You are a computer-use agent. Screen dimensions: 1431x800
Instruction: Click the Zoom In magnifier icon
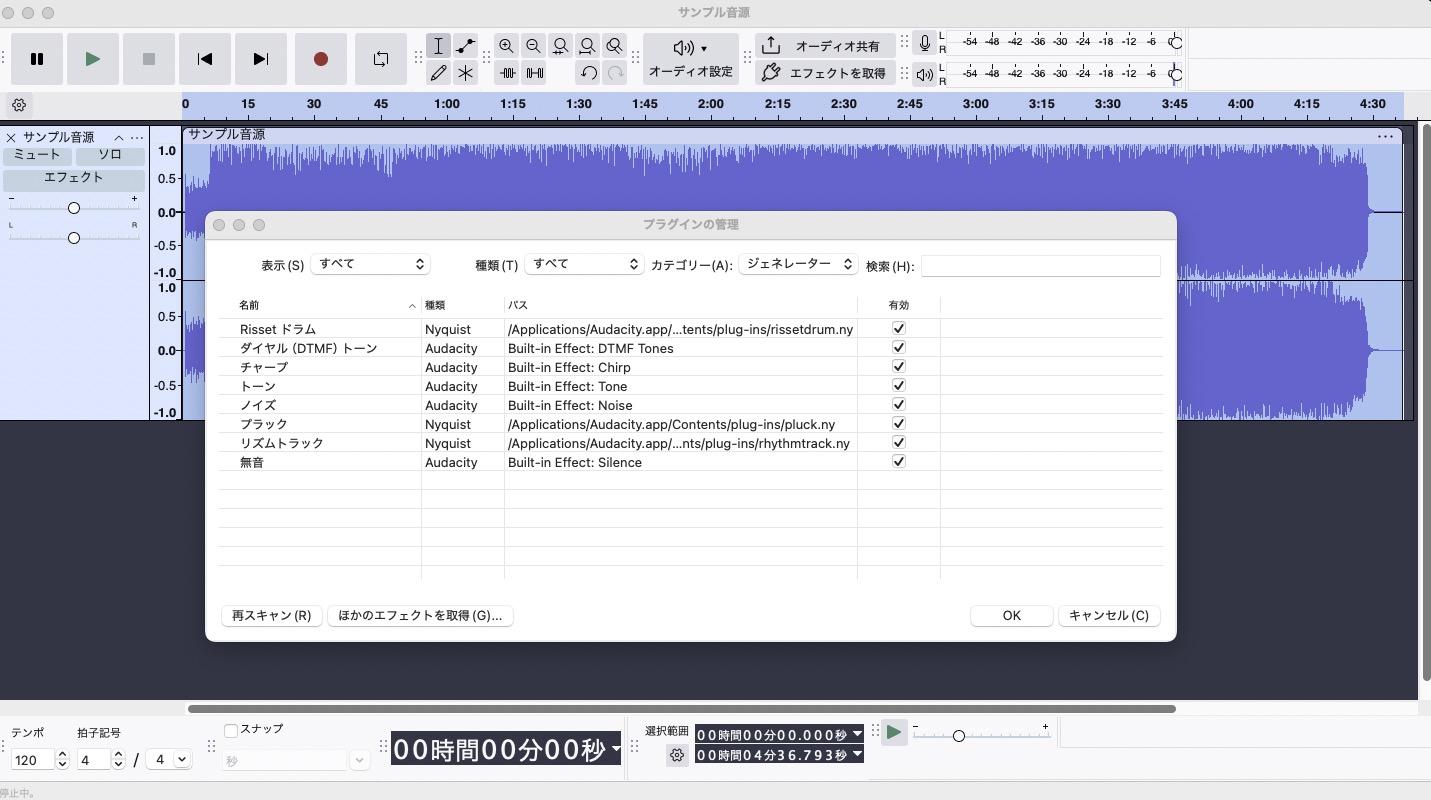tap(506, 46)
